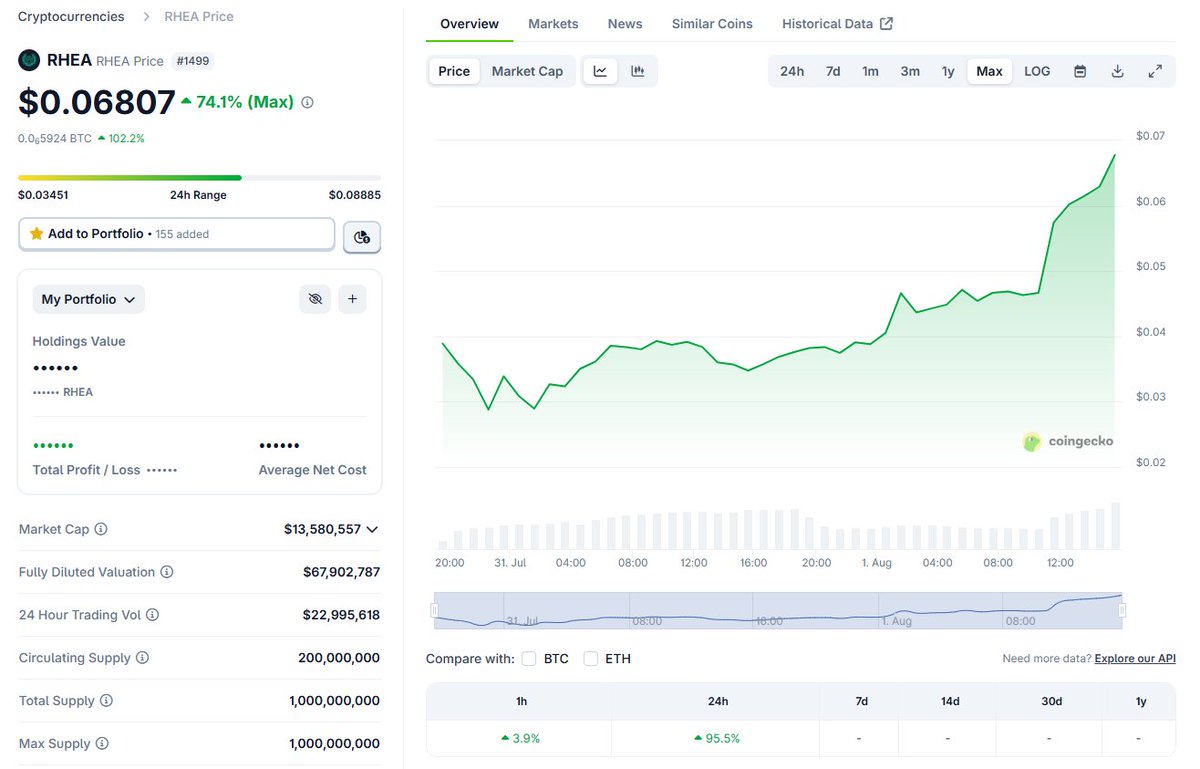Click the chart navigator overview strip

pos(778,610)
